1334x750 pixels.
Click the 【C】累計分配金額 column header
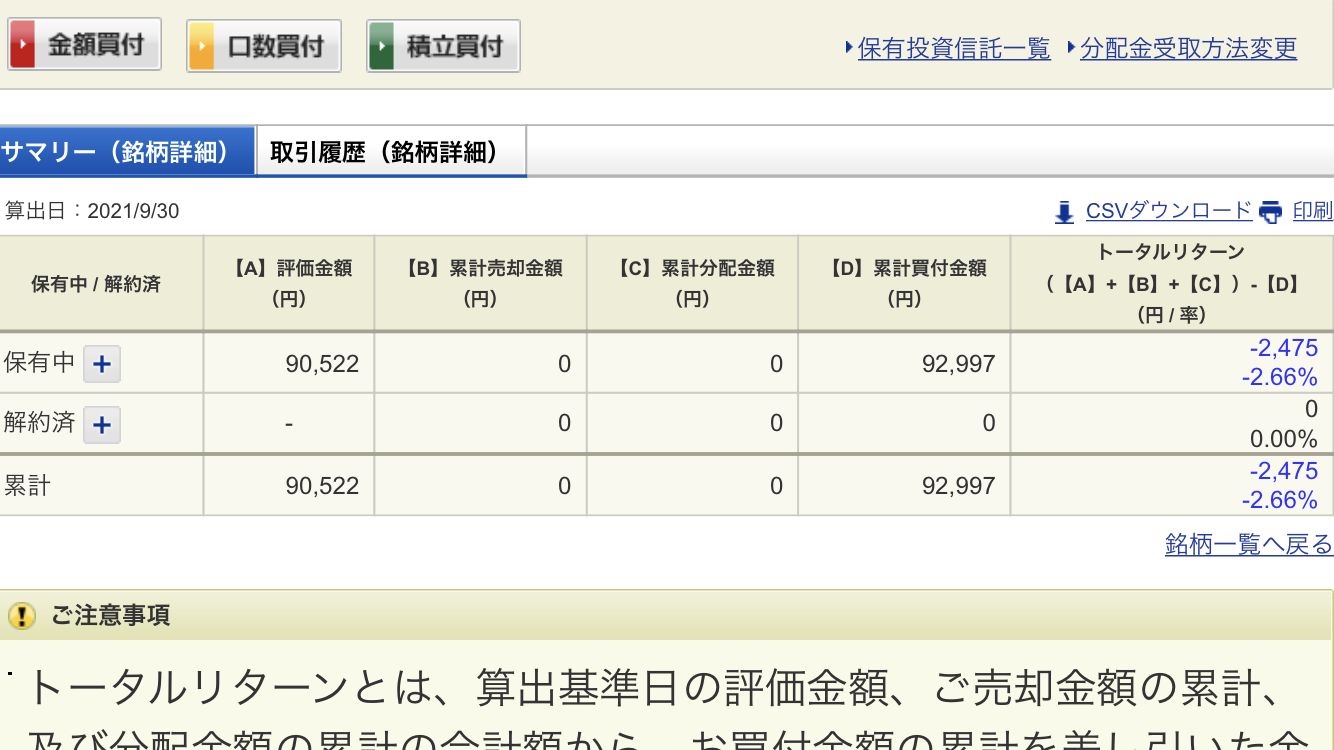pos(692,283)
